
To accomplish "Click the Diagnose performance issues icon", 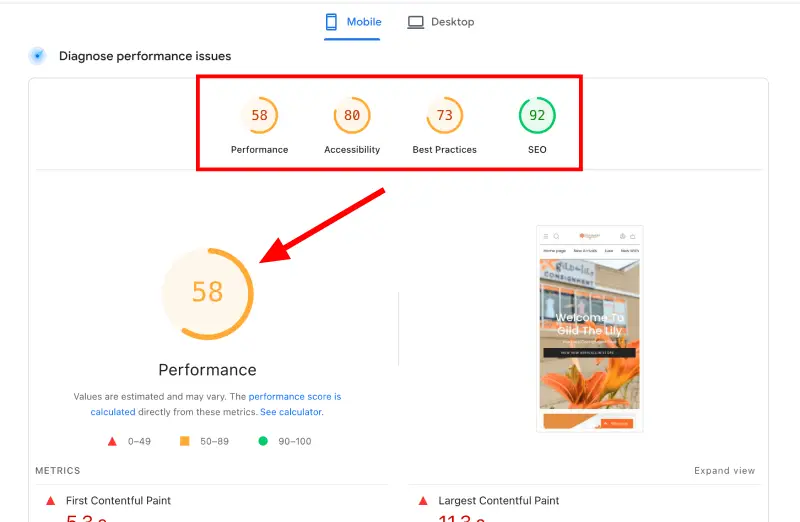I will [x=38, y=56].
